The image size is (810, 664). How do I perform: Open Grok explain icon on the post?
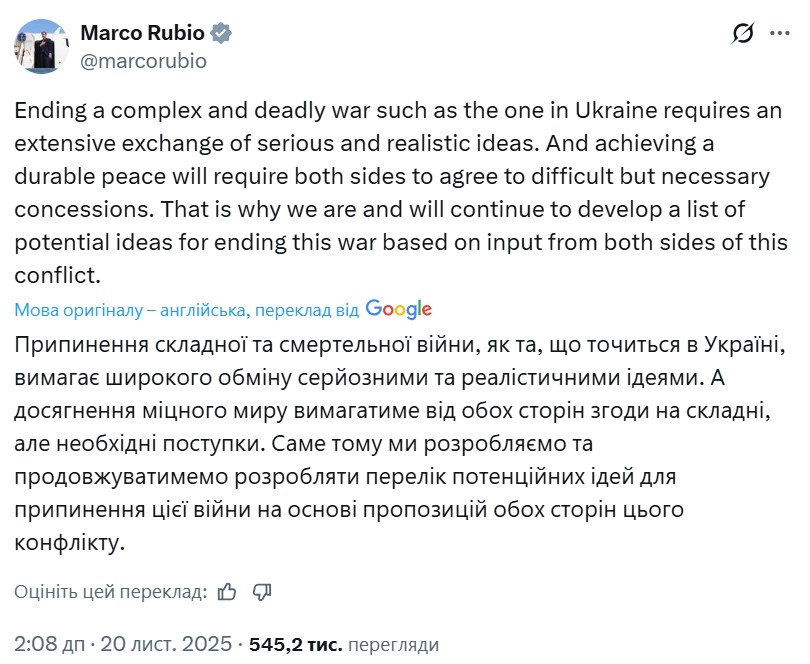[x=742, y=34]
